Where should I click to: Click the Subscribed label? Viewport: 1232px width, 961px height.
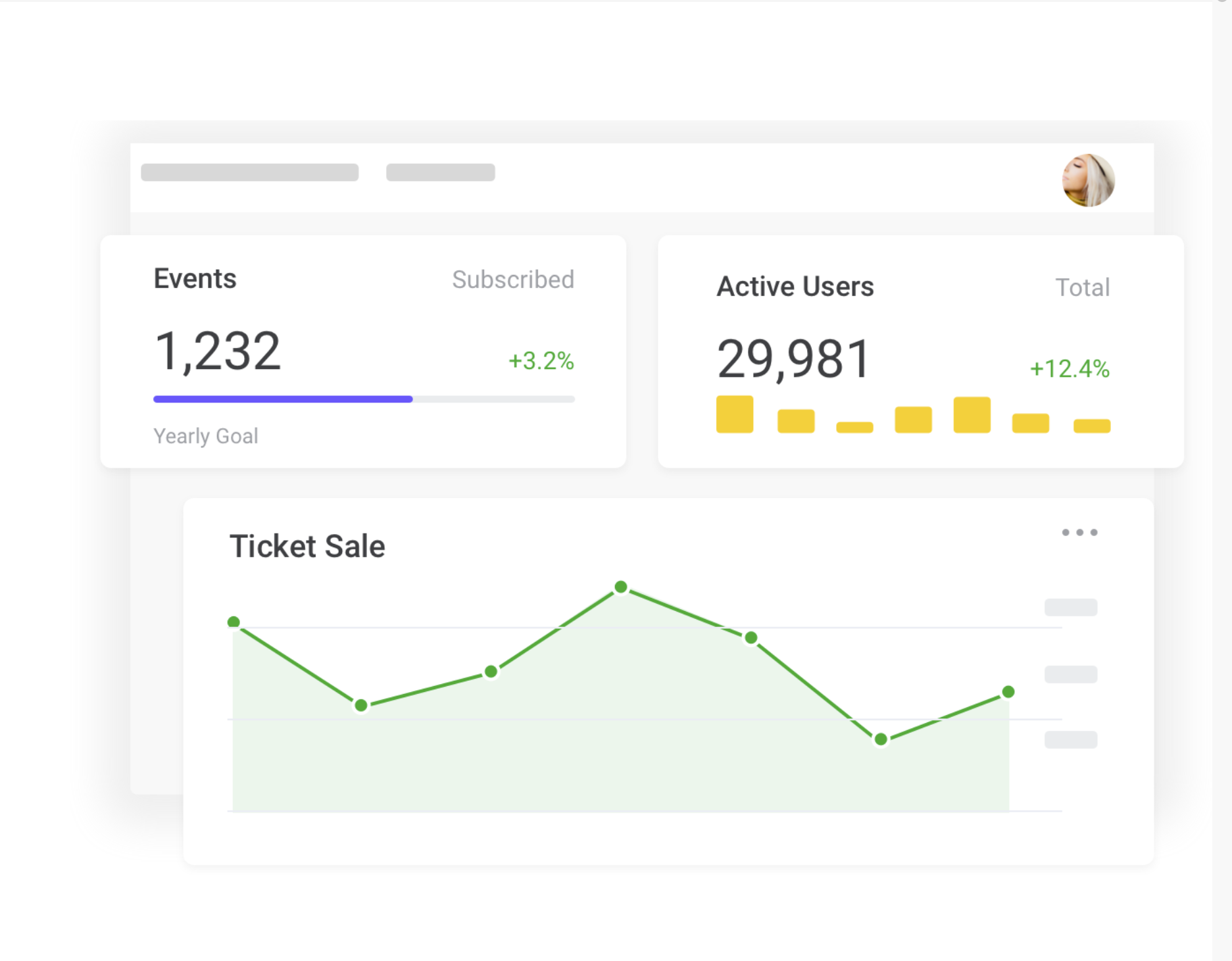coord(513,280)
